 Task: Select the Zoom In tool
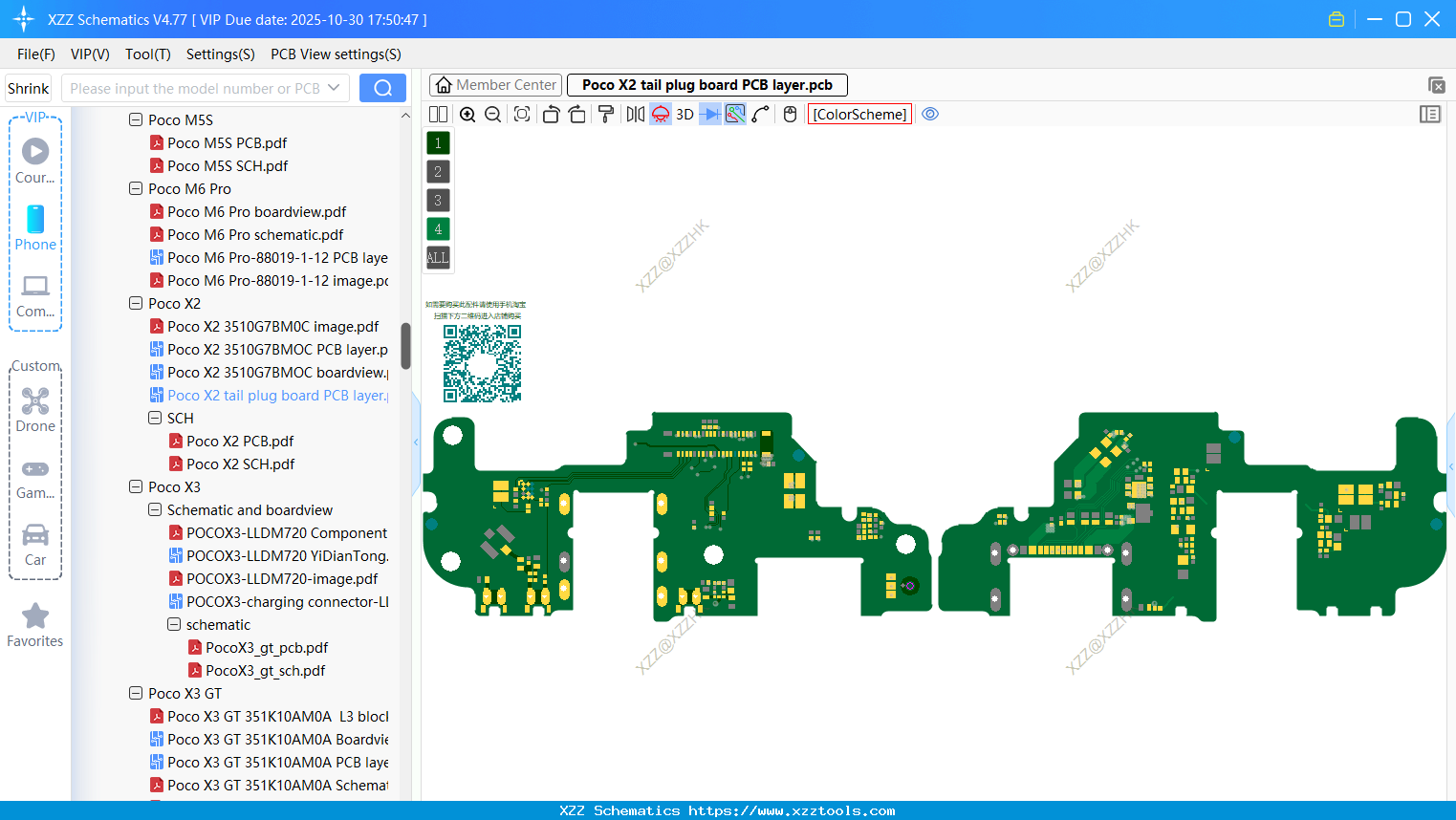(467, 114)
